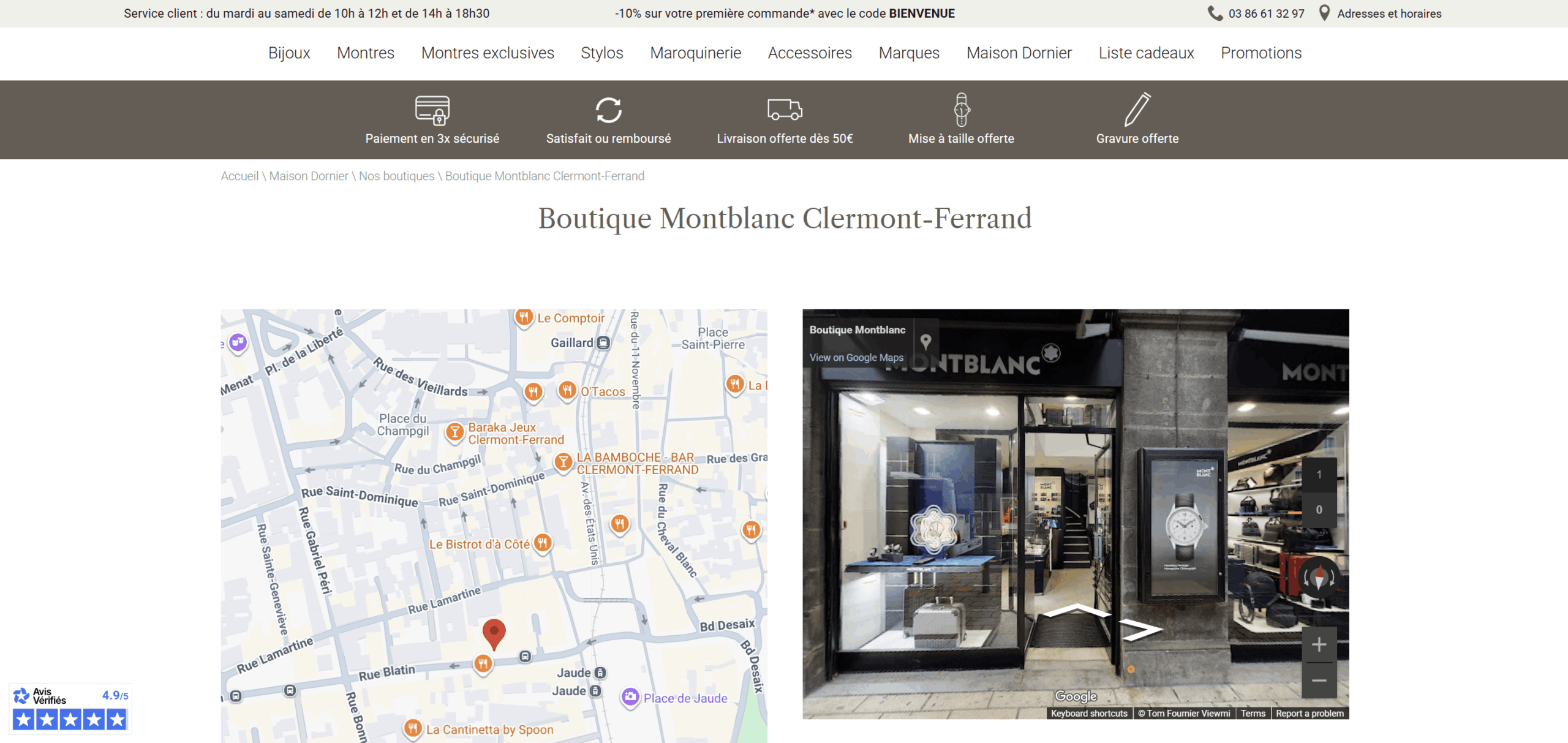Move forward using the street view arrow
Viewport: 1568px width, 743px height.
1076,611
